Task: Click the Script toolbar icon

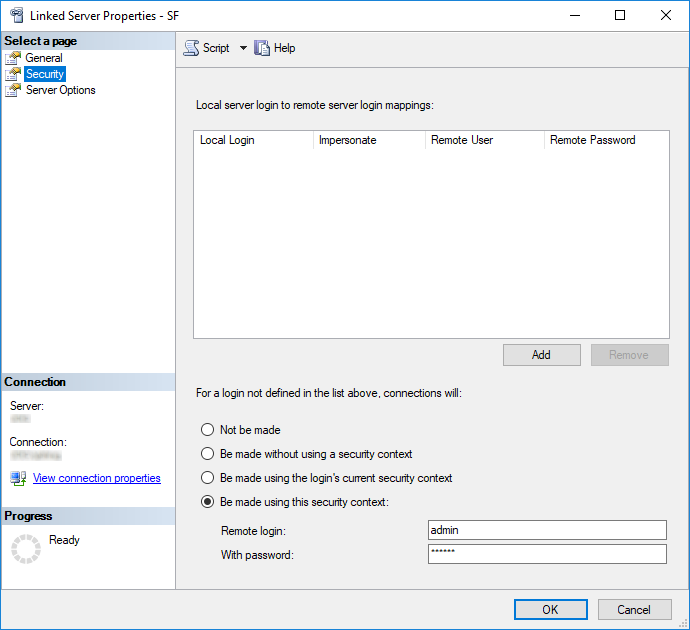Action: tap(191, 48)
